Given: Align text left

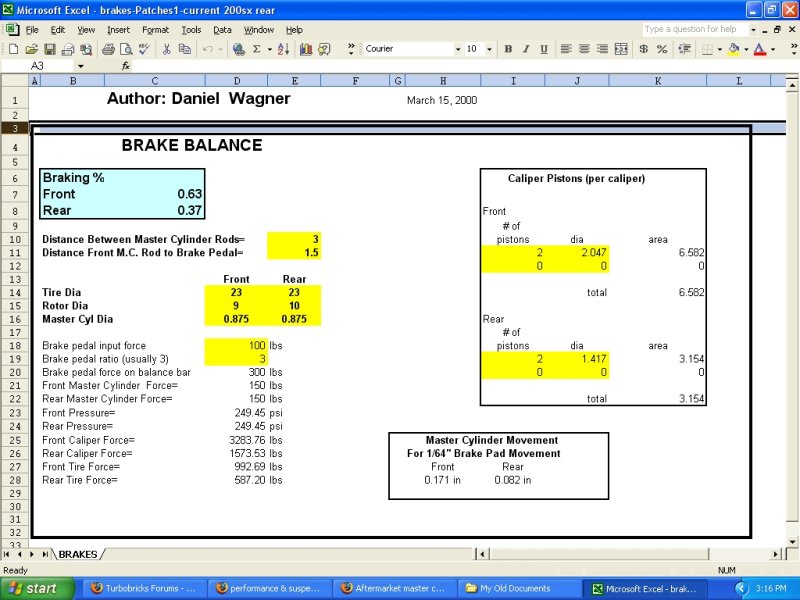Looking at the screenshot, I should pos(566,49).
